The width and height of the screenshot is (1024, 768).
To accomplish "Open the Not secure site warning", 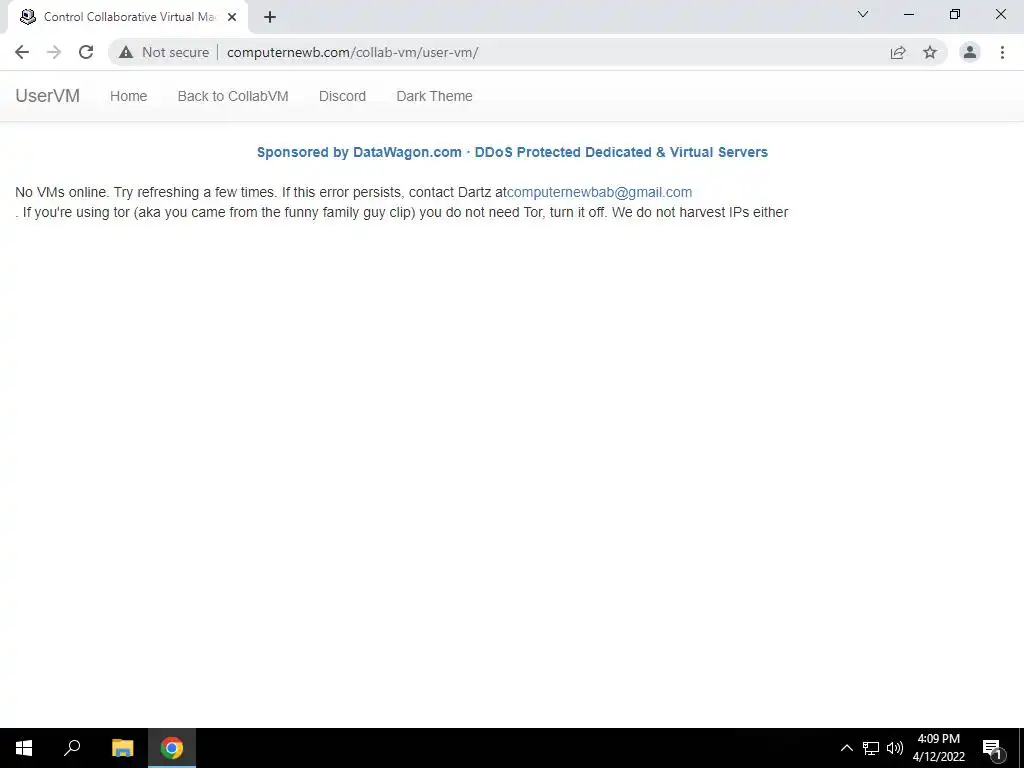I will click(164, 52).
